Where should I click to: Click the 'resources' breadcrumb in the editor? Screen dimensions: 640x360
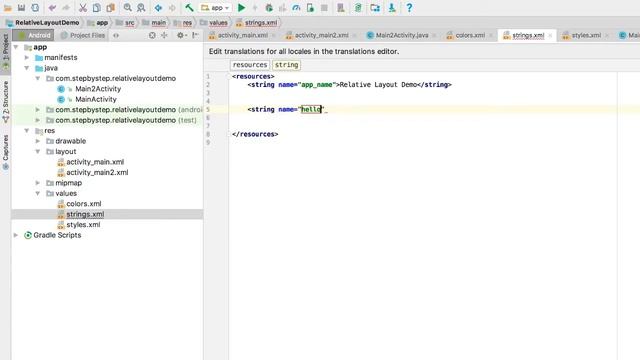point(250,65)
